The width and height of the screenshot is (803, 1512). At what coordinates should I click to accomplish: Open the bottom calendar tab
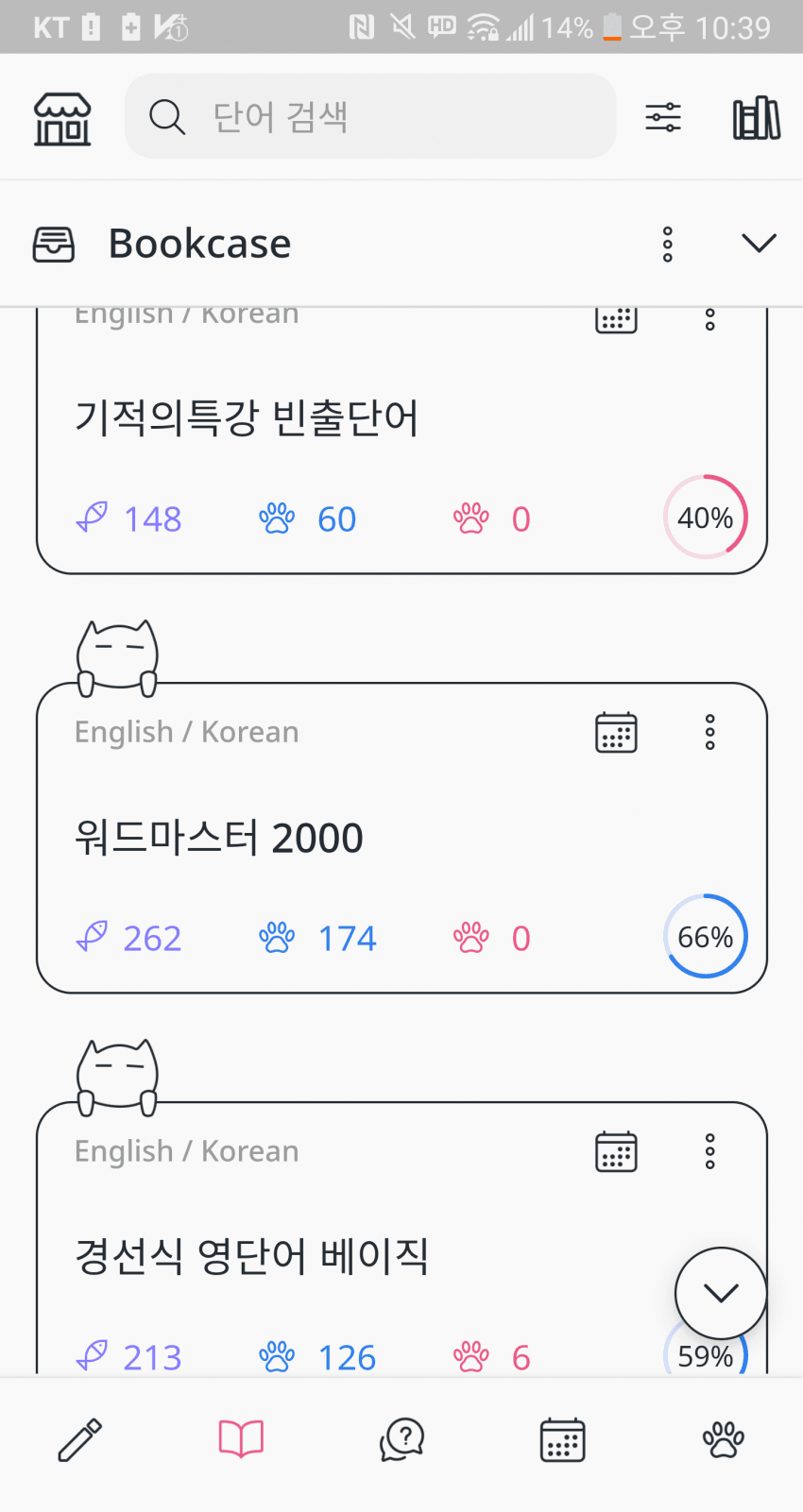coord(562,1440)
